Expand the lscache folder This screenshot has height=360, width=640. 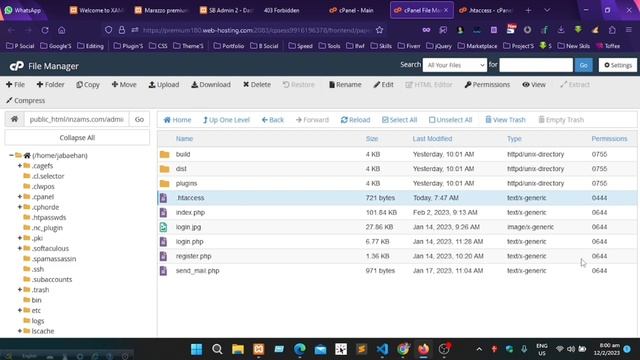pos(20,331)
